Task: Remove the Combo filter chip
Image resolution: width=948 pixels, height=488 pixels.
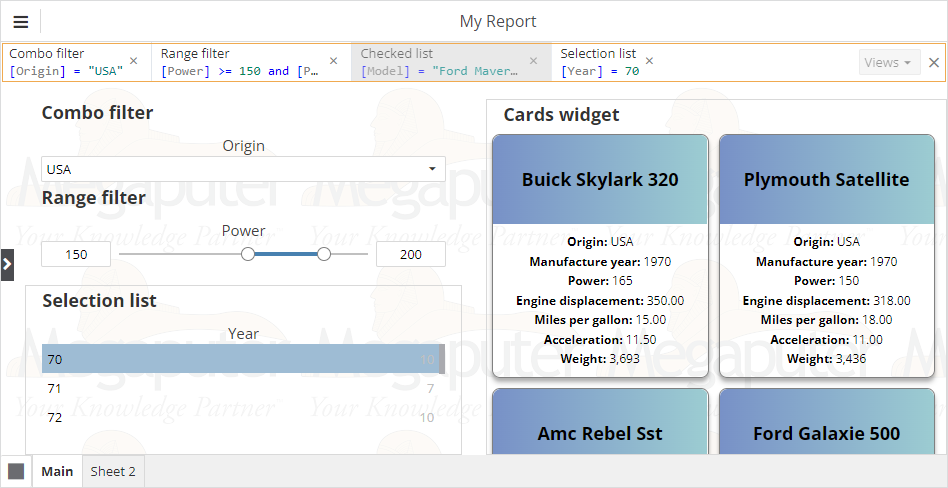Action: pos(134,61)
